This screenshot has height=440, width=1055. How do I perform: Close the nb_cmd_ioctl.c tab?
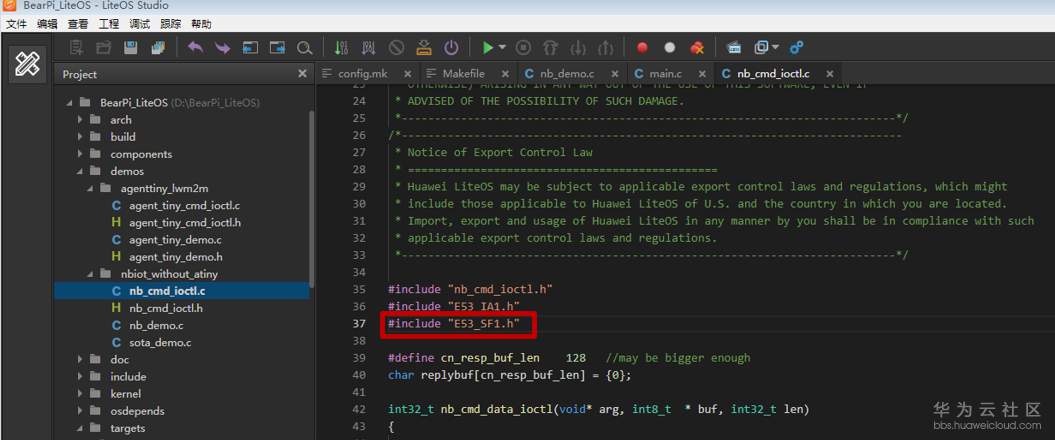point(830,74)
